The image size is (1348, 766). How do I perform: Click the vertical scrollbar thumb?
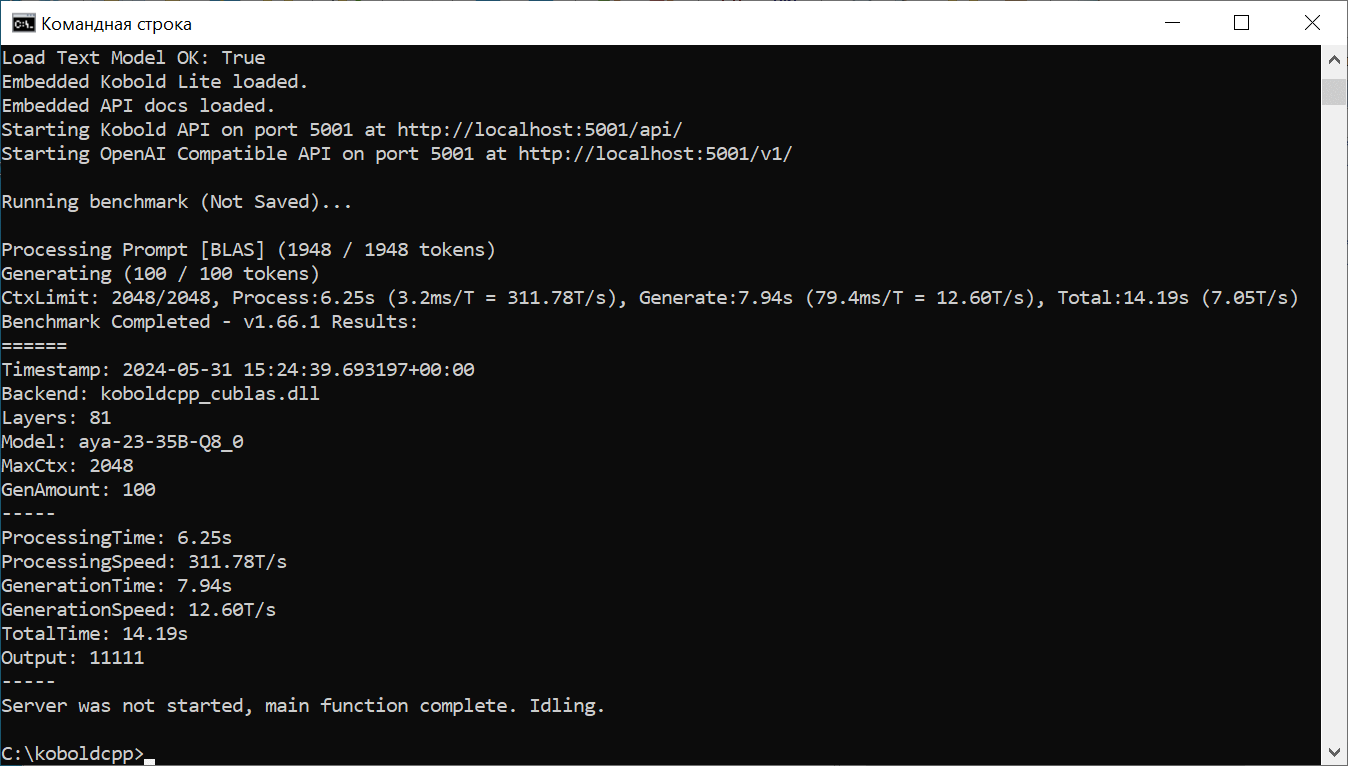[x=1334, y=92]
